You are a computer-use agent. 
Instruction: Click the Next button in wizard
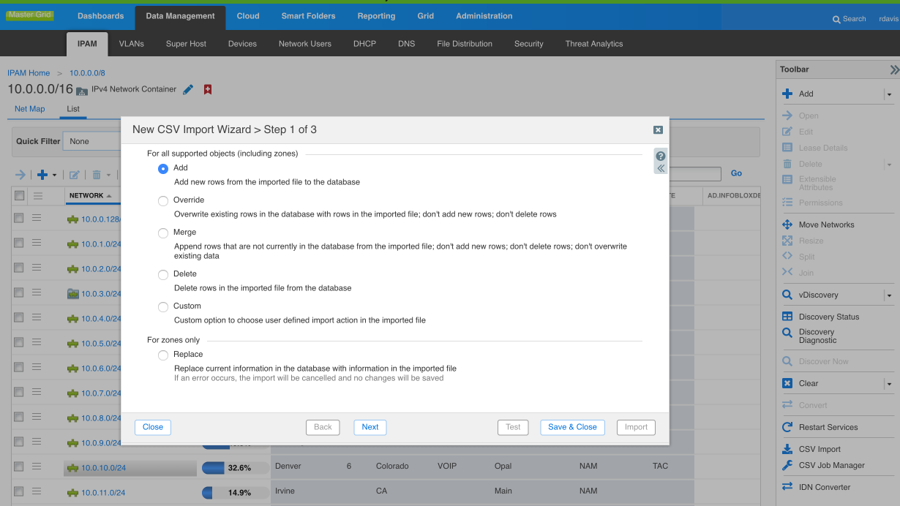[369, 427]
